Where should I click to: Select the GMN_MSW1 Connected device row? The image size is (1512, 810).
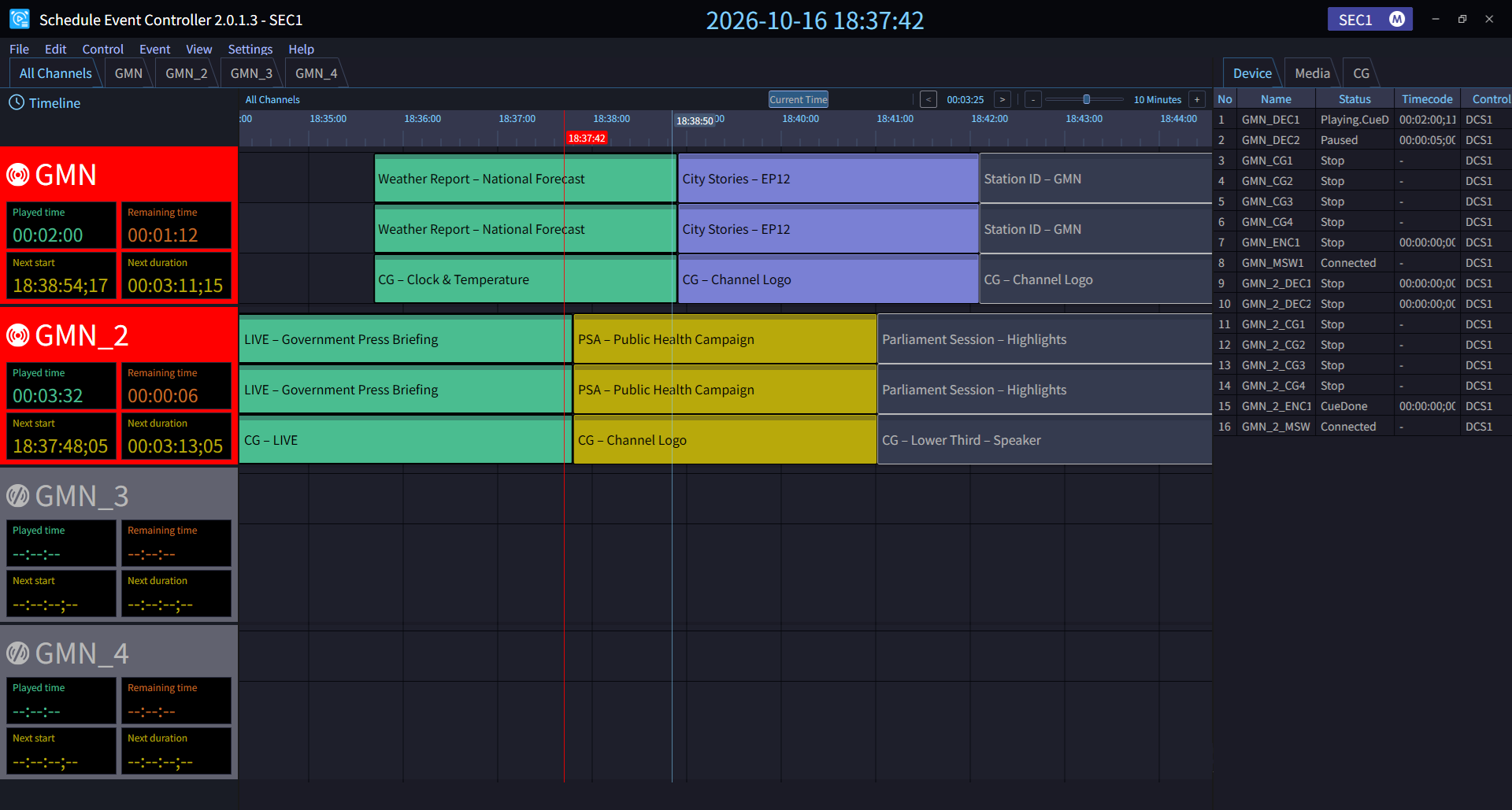click(x=1362, y=263)
